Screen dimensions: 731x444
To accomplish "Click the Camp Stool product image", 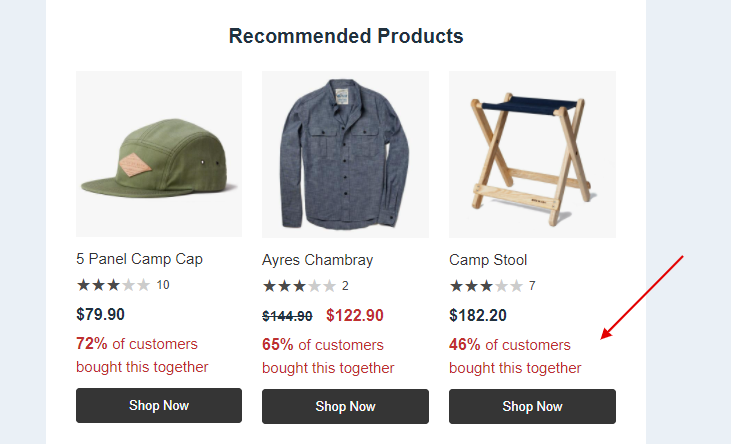I will coord(532,153).
